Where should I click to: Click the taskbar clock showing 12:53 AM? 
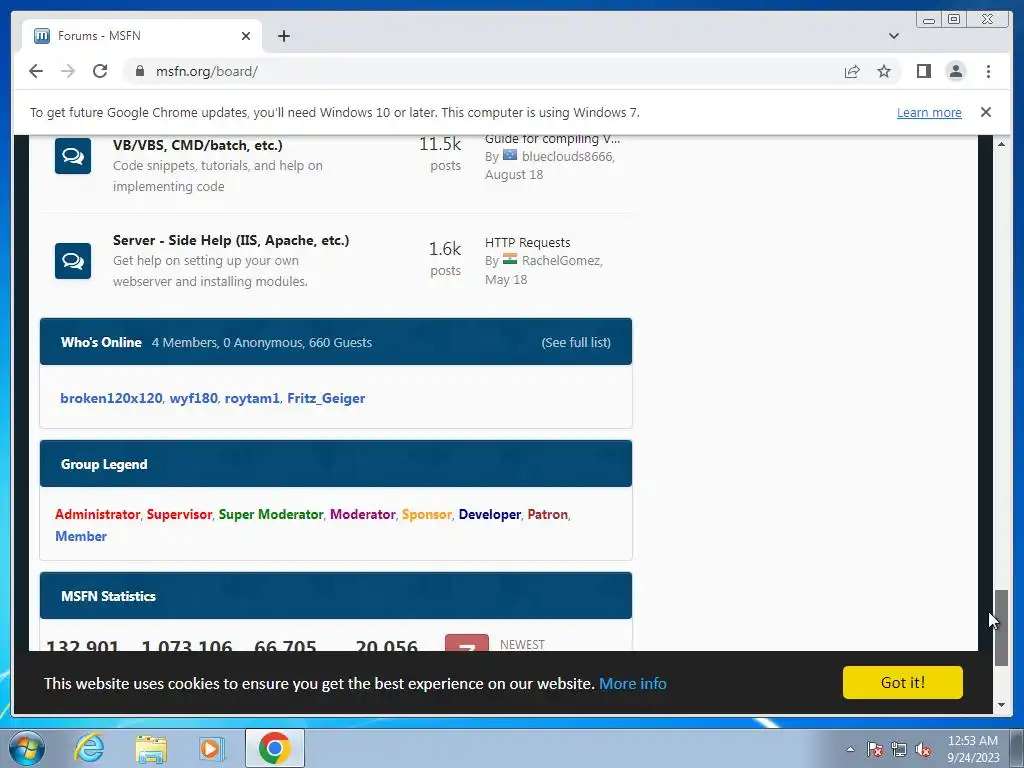[973, 749]
